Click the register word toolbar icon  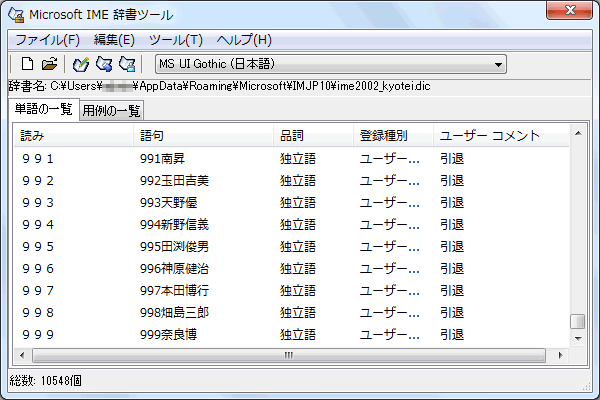pyautogui.click(x=81, y=65)
